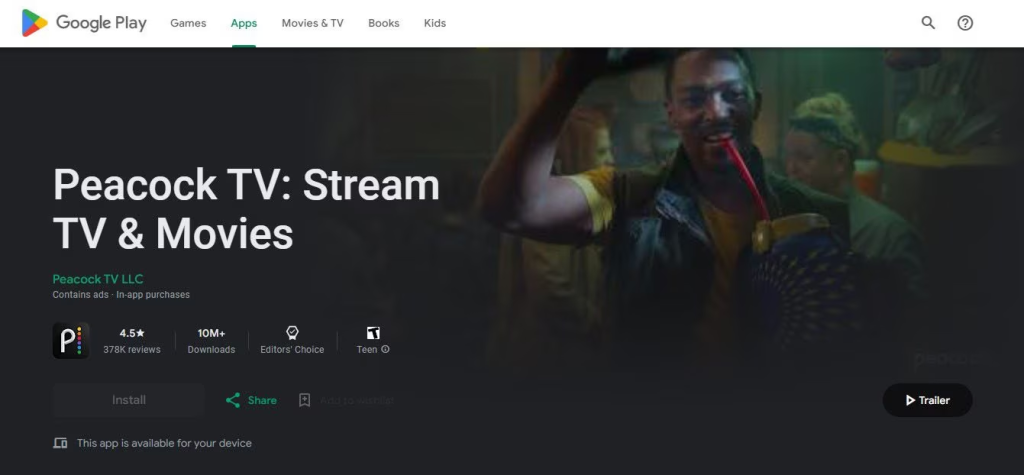Switch to the Movies & TV tab
This screenshot has height=475, width=1024.
click(x=312, y=23)
